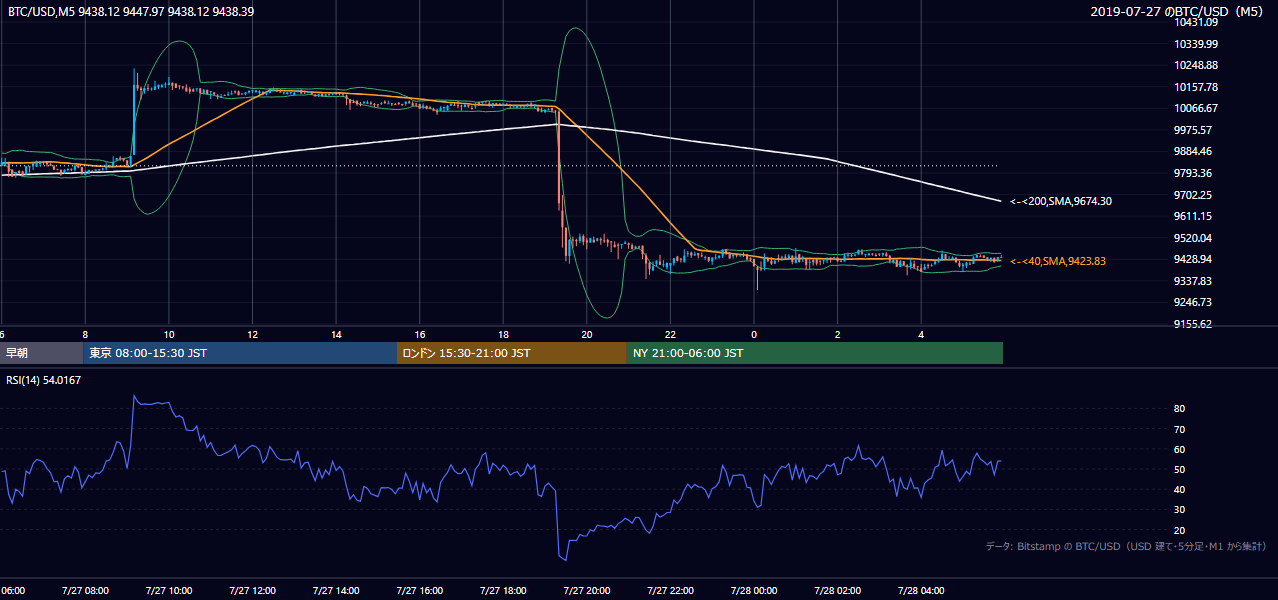Image resolution: width=1278 pixels, height=600 pixels.
Task: Click price axis label 10431.09
Action: pyautogui.click(x=1196, y=22)
